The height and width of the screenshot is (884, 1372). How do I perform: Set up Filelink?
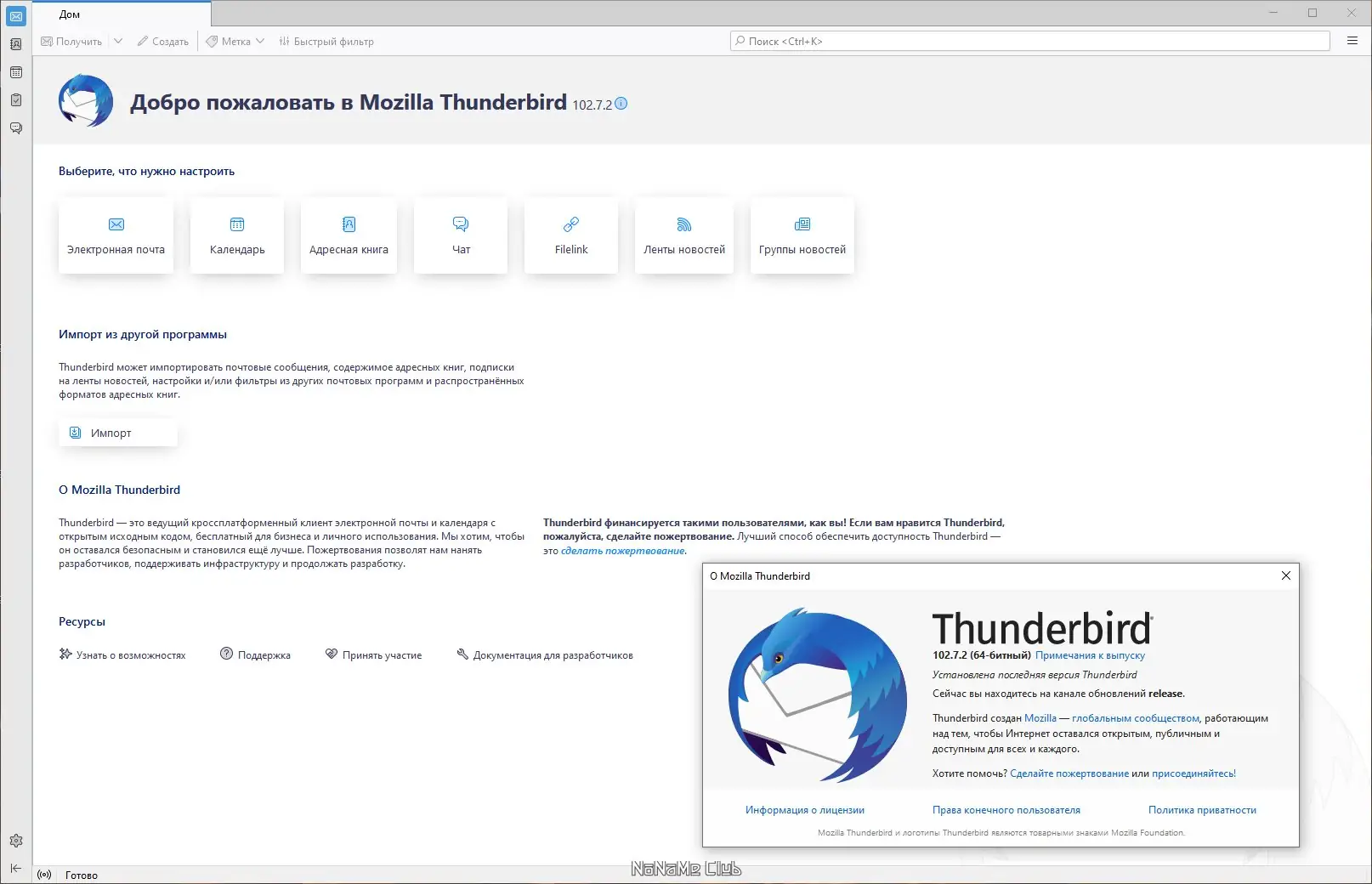coord(571,235)
